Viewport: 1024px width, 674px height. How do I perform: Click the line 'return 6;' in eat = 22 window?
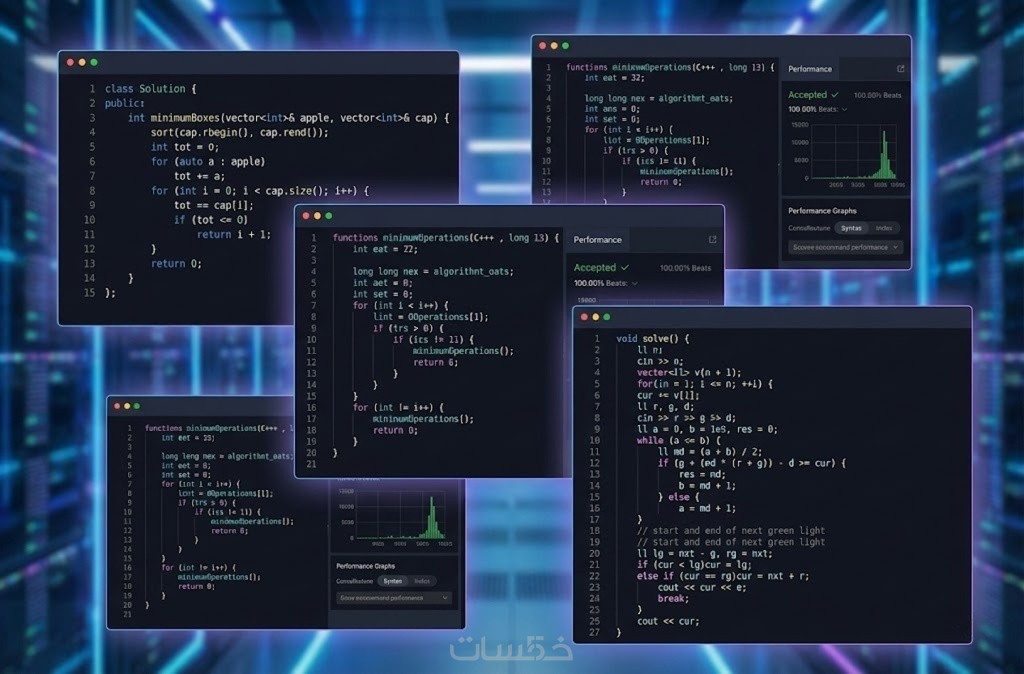click(436, 362)
